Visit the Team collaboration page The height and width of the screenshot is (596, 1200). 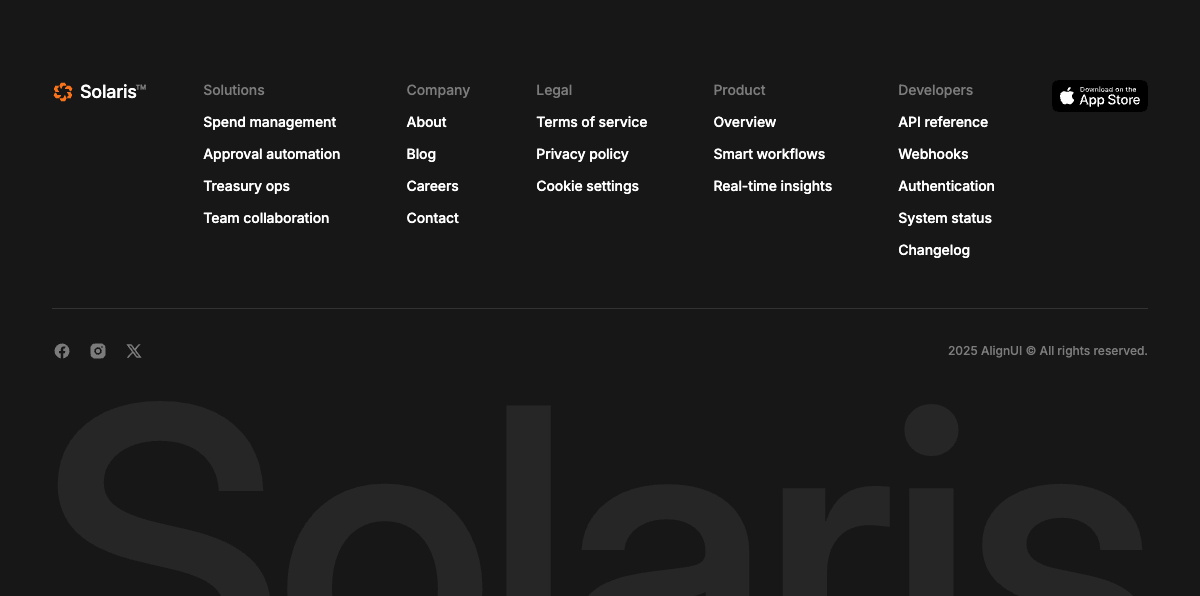tap(266, 218)
